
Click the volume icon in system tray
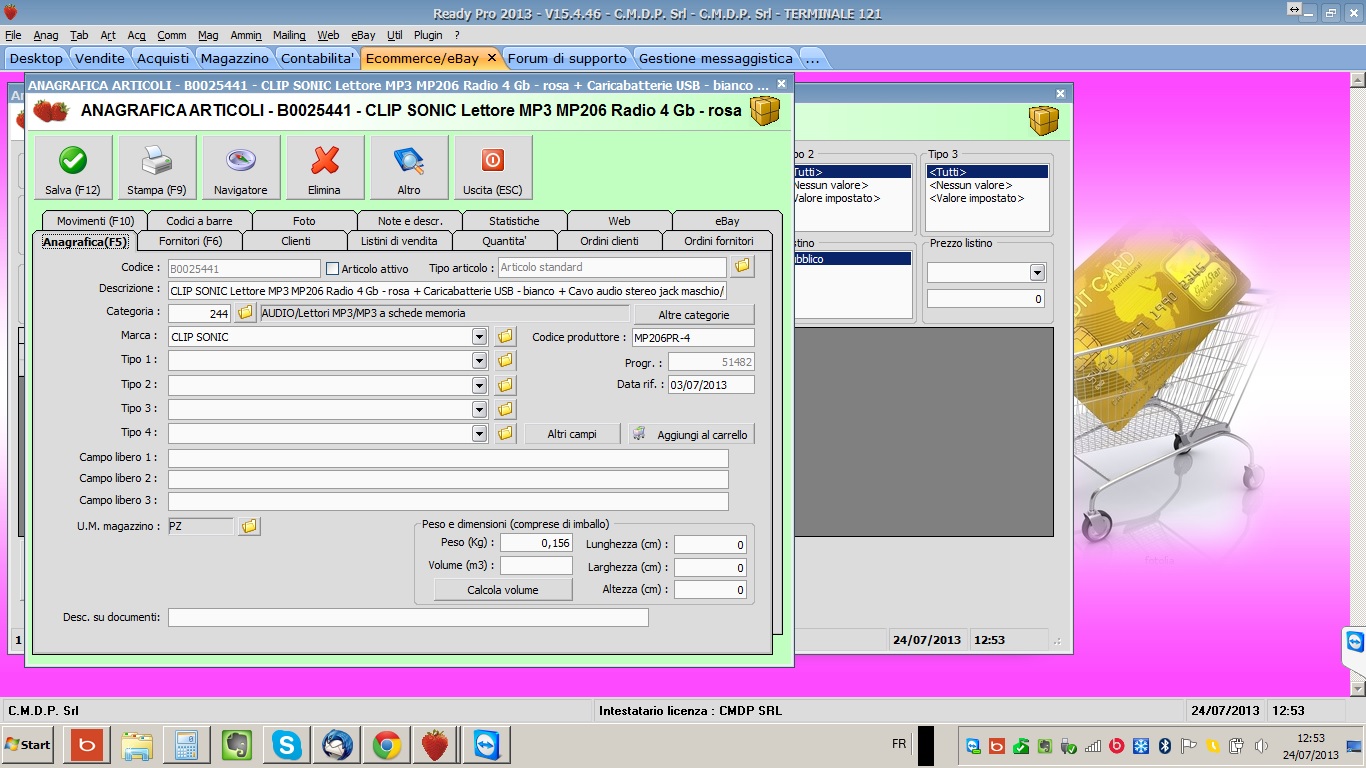coord(1261,746)
